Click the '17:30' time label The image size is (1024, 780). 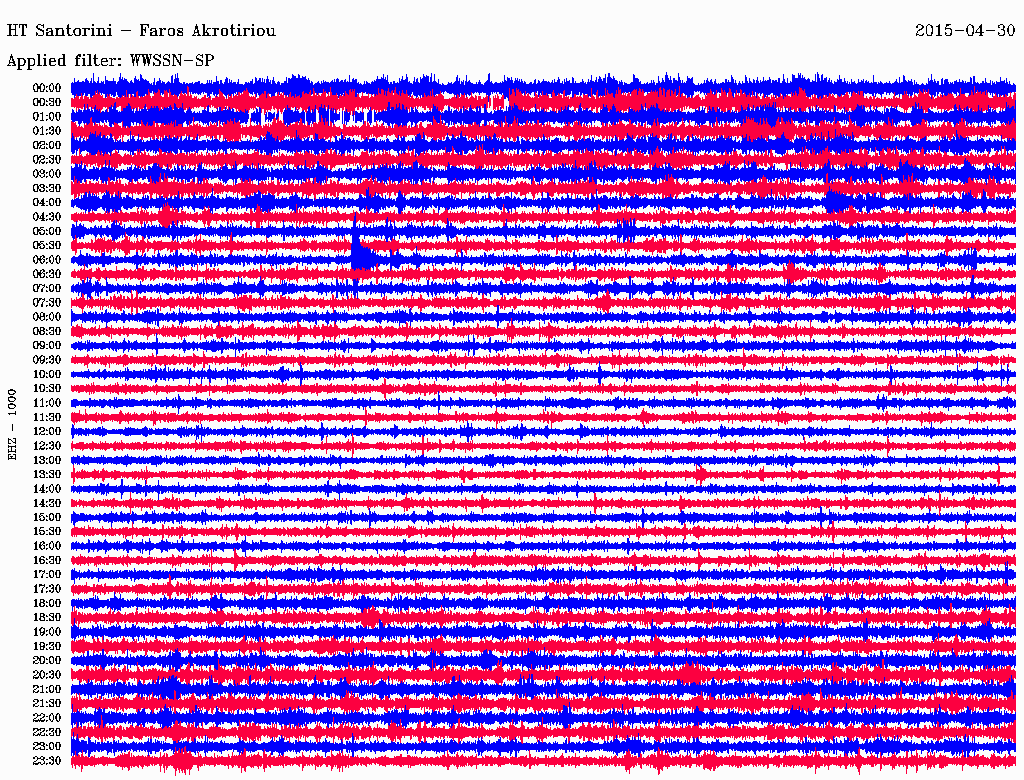pos(47,589)
